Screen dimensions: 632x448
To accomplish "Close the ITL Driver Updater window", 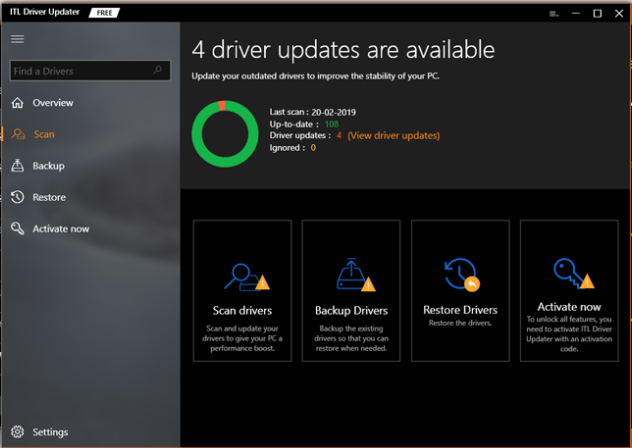I will (x=619, y=14).
